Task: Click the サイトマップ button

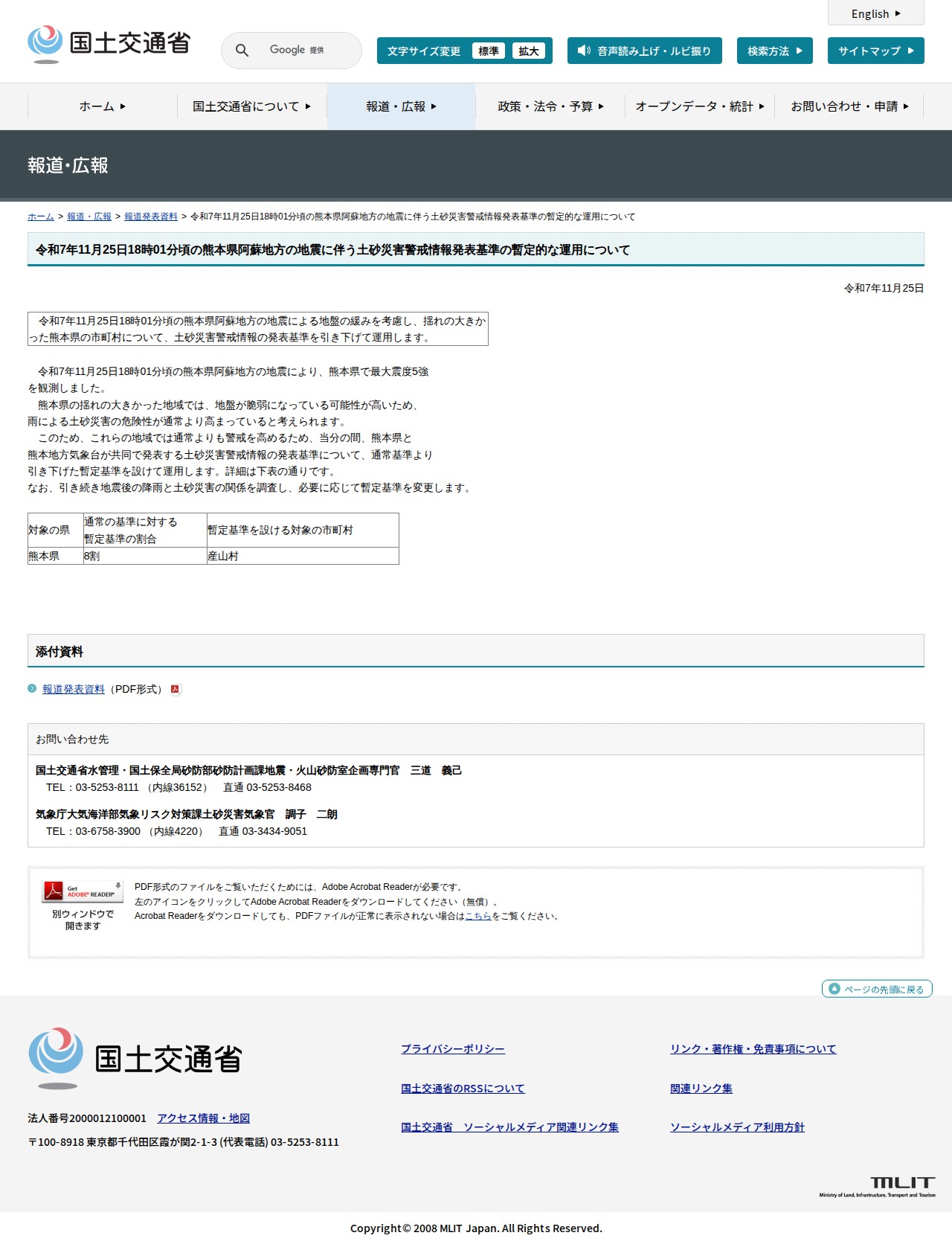Action: [x=876, y=51]
